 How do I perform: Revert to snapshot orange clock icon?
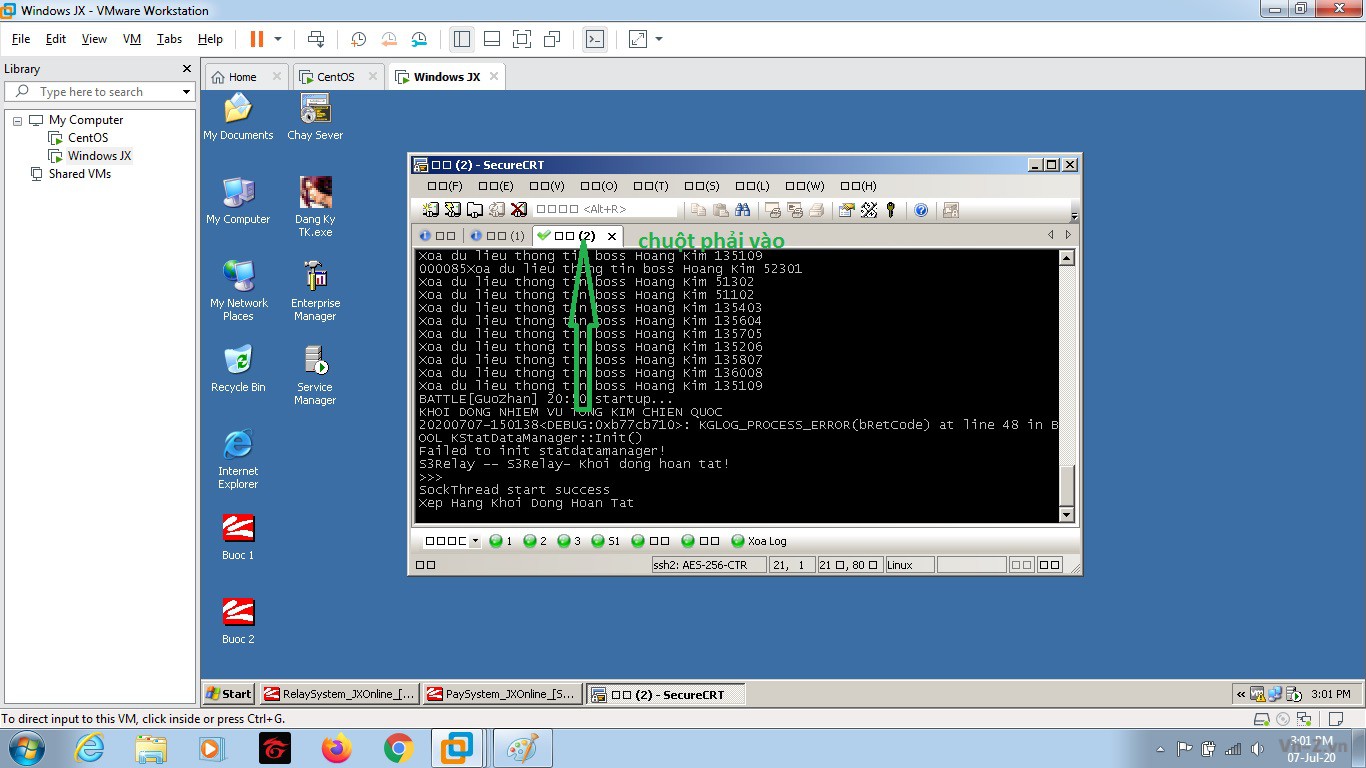click(x=389, y=39)
